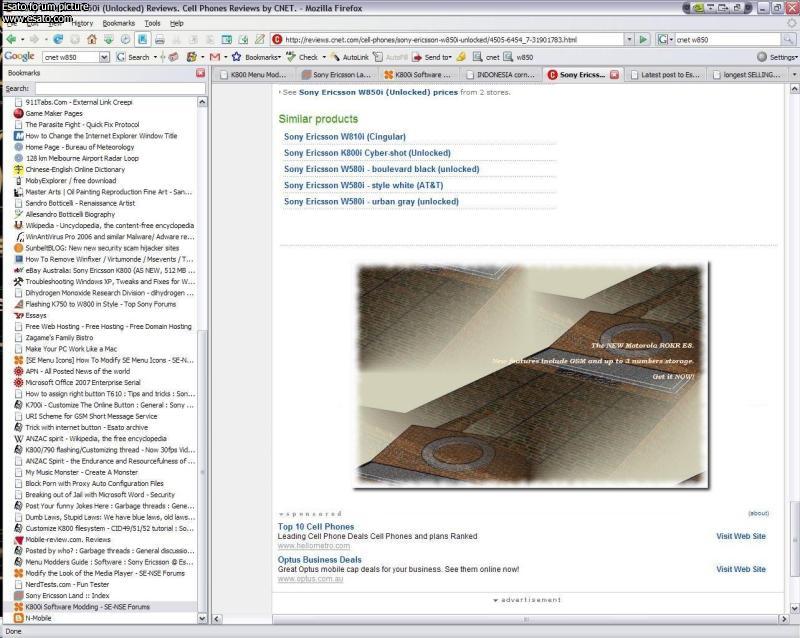Close the Bookmarks sidebar with red X
This screenshot has height=638, width=800.
click(x=201, y=73)
